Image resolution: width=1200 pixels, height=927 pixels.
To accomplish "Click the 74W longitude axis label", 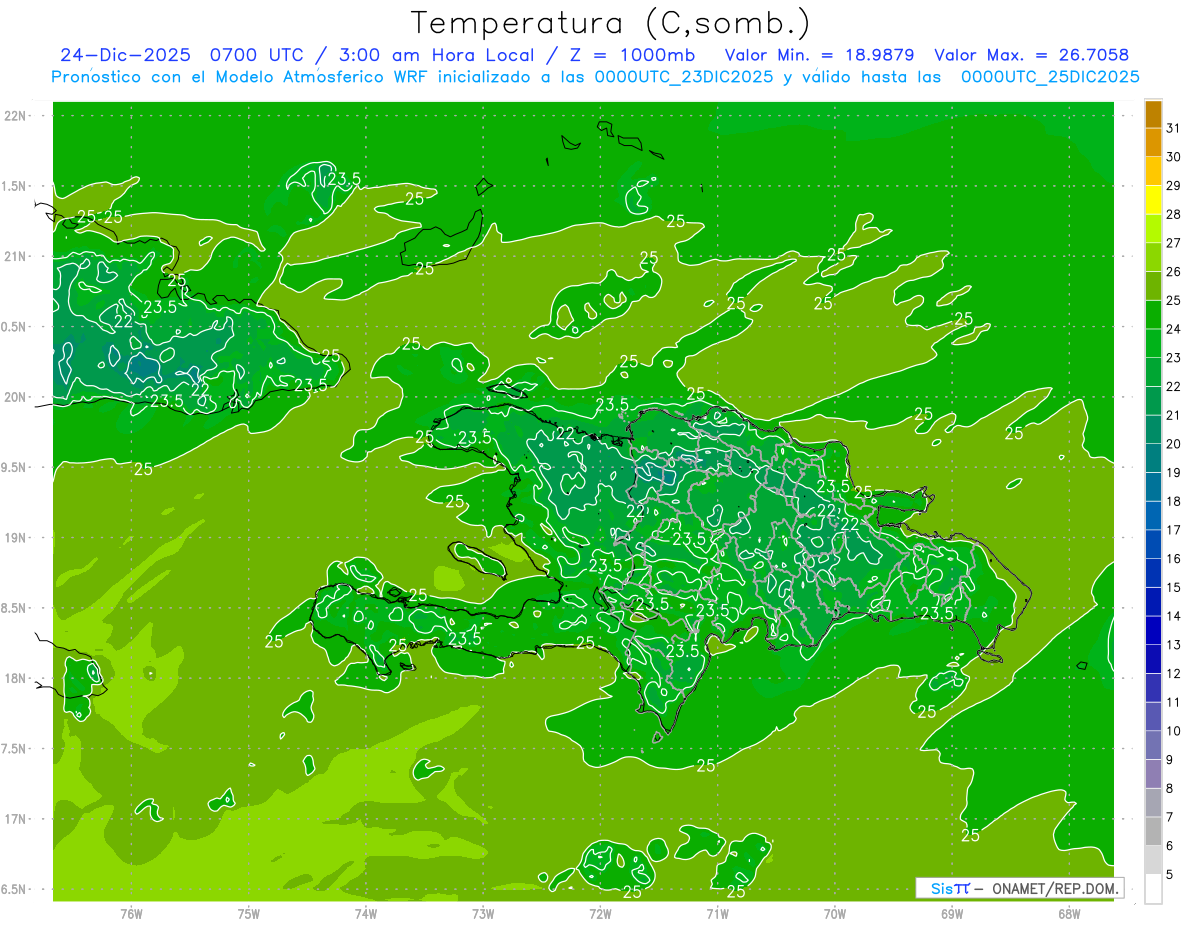I will click(x=366, y=914).
